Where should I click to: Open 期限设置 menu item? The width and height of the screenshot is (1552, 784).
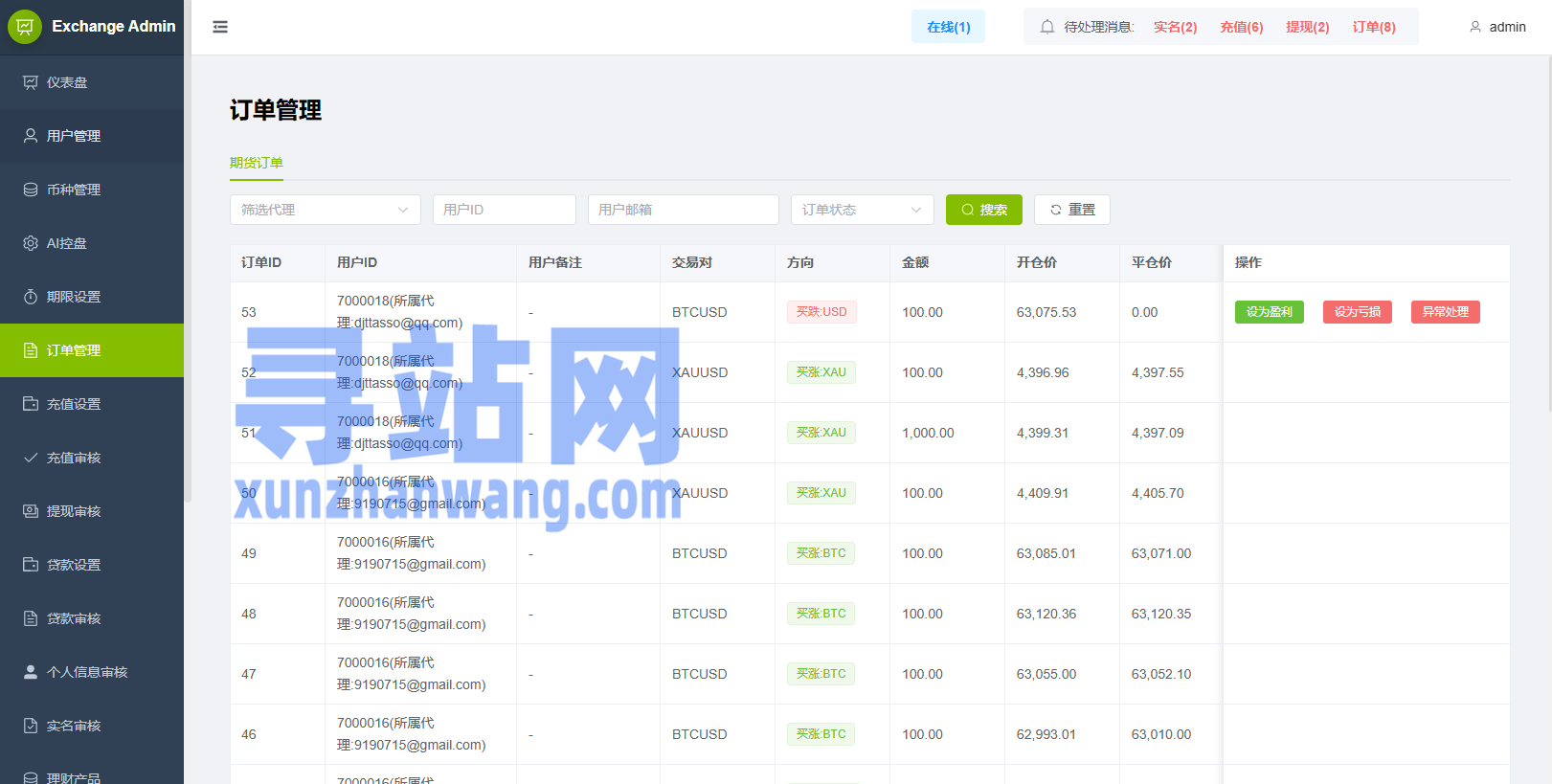[x=92, y=297]
